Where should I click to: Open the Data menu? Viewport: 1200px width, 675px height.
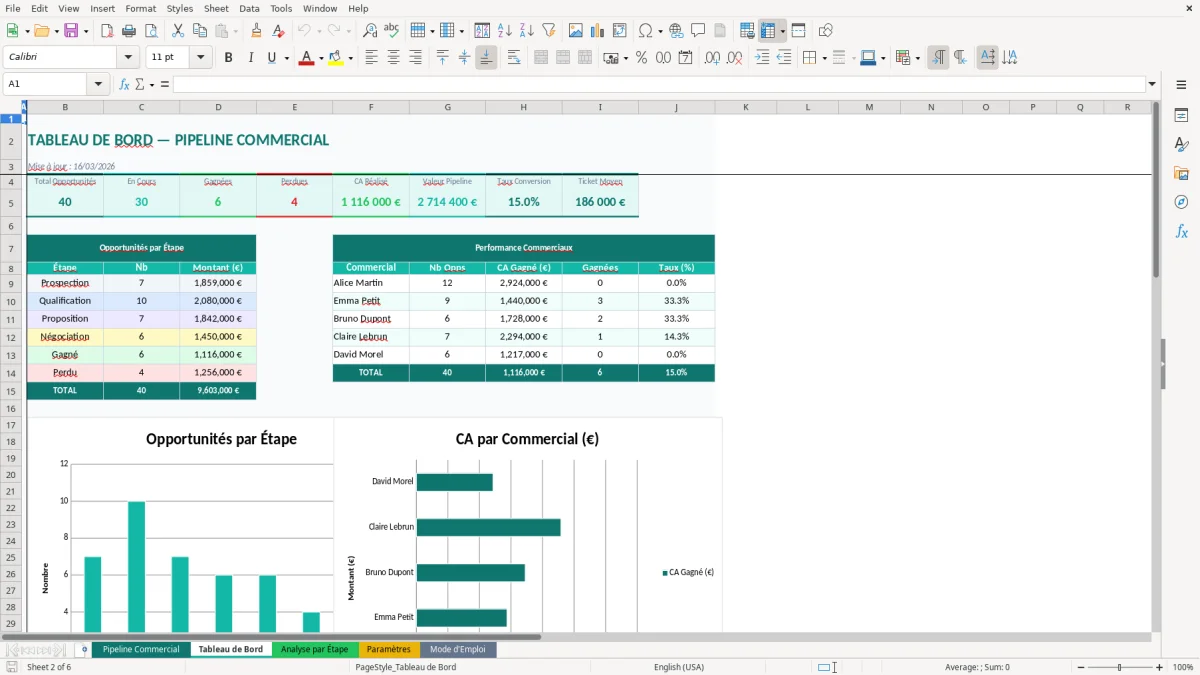[249, 8]
